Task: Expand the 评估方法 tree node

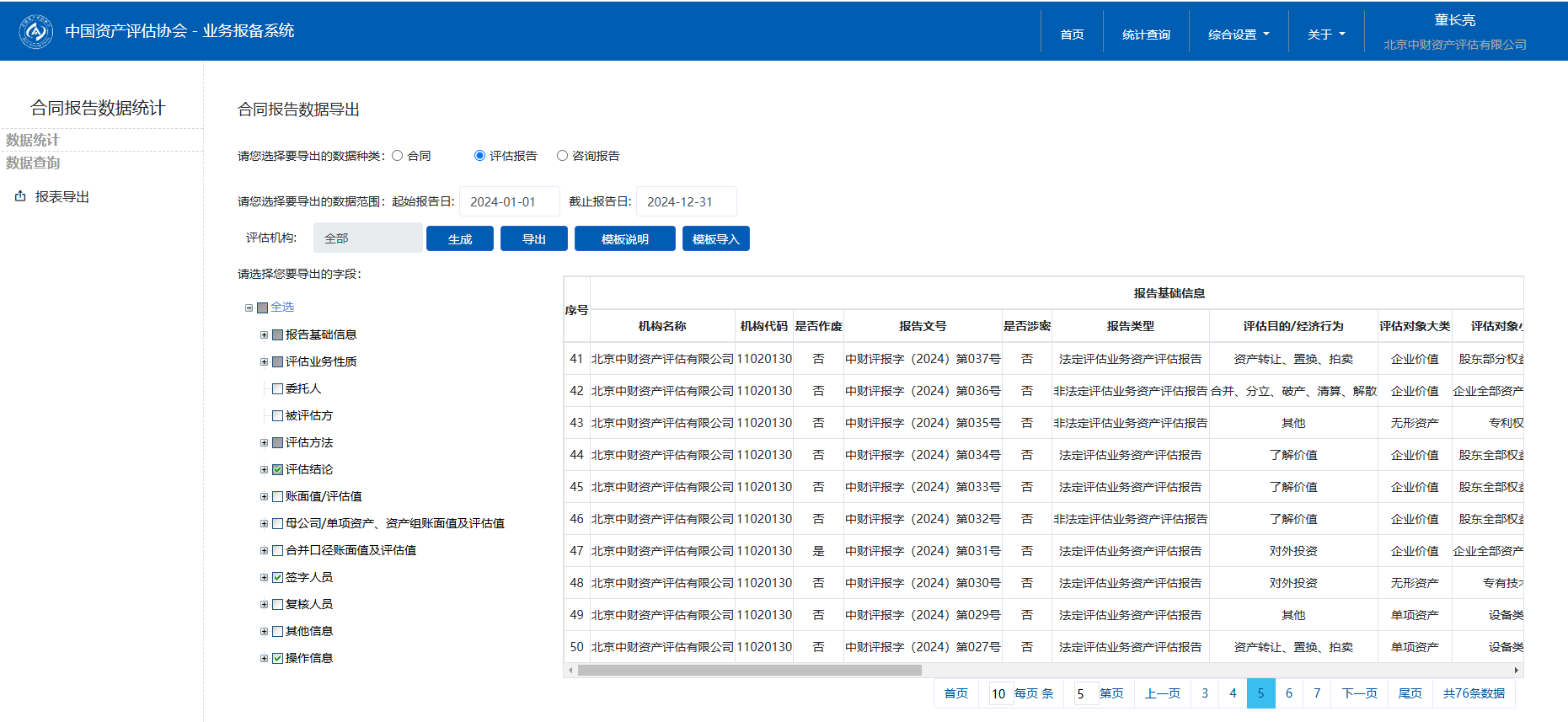Action: (264, 443)
